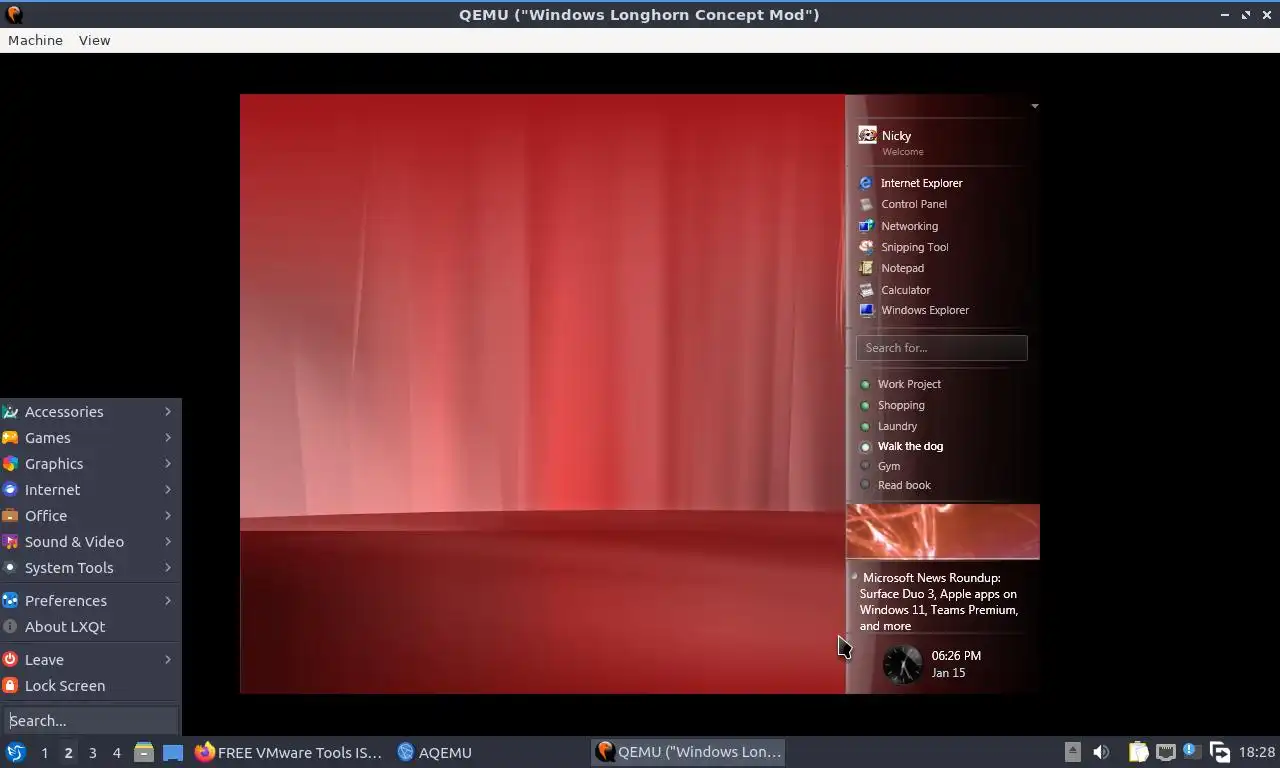
Task: Click the Read book task label
Action: point(904,485)
